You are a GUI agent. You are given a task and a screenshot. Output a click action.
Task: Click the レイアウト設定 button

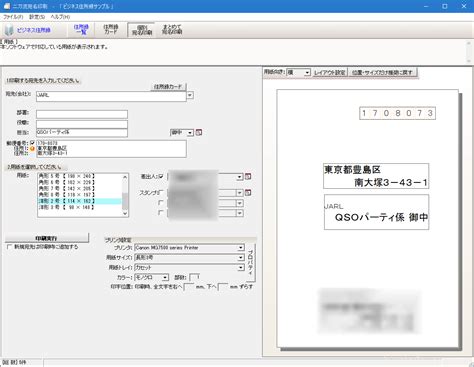(330, 72)
